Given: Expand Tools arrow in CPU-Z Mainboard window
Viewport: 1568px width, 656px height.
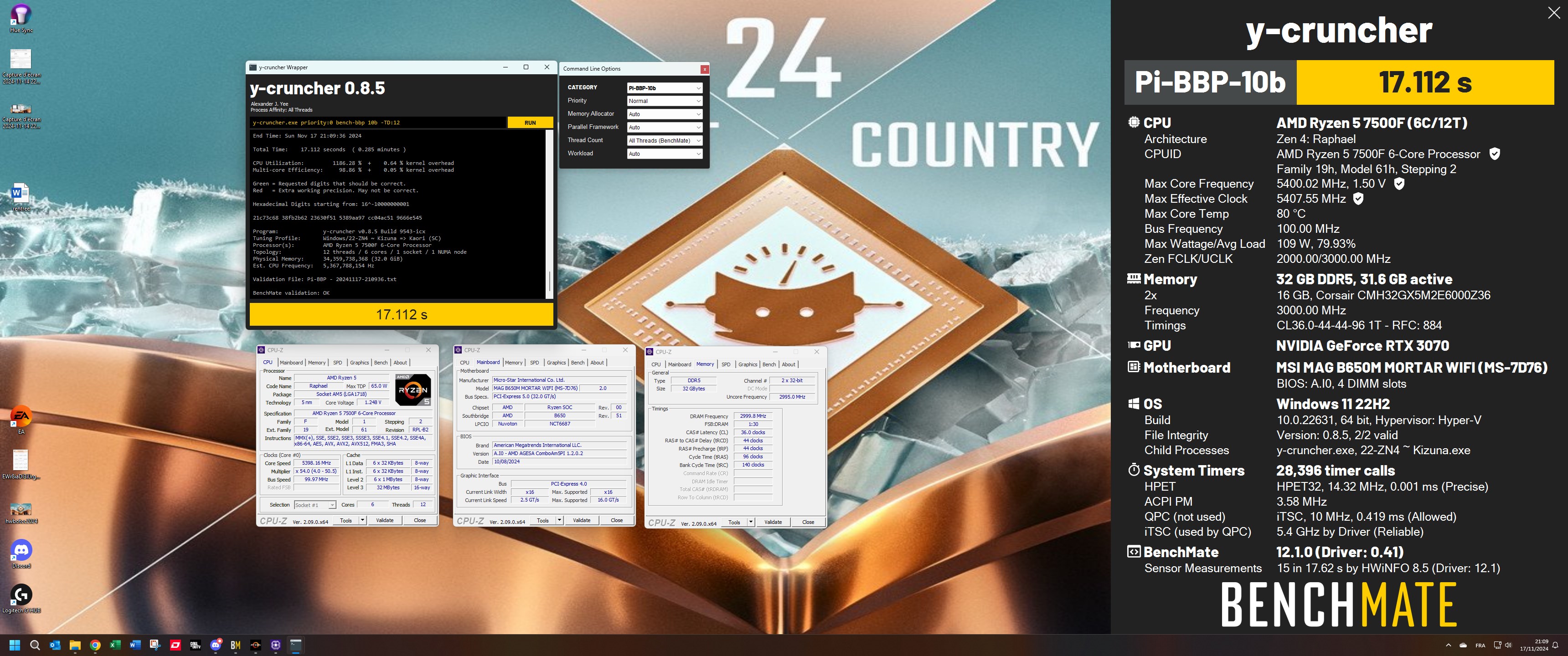Looking at the screenshot, I should [x=559, y=520].
